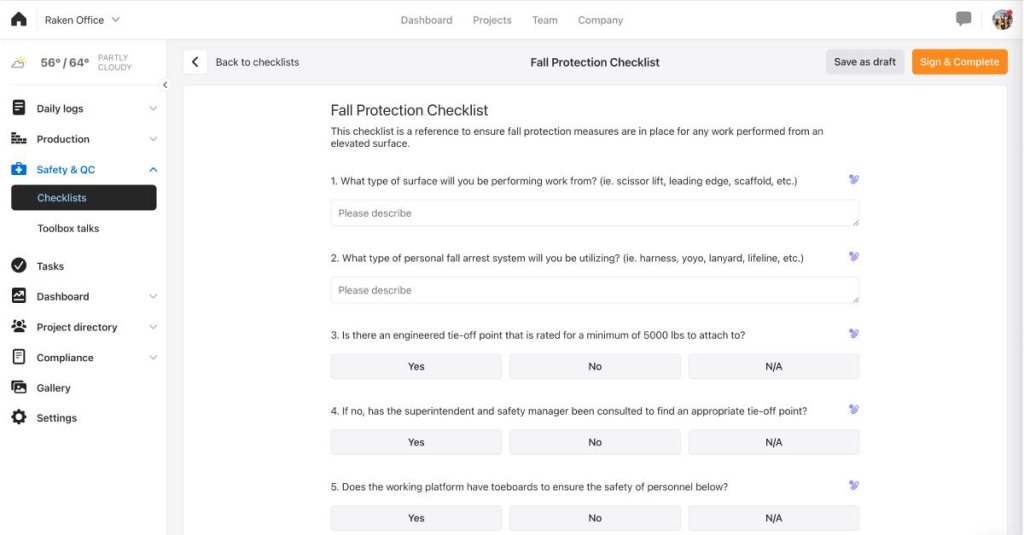
Task: Click the Settings gear icon
Action: point(18,418)
